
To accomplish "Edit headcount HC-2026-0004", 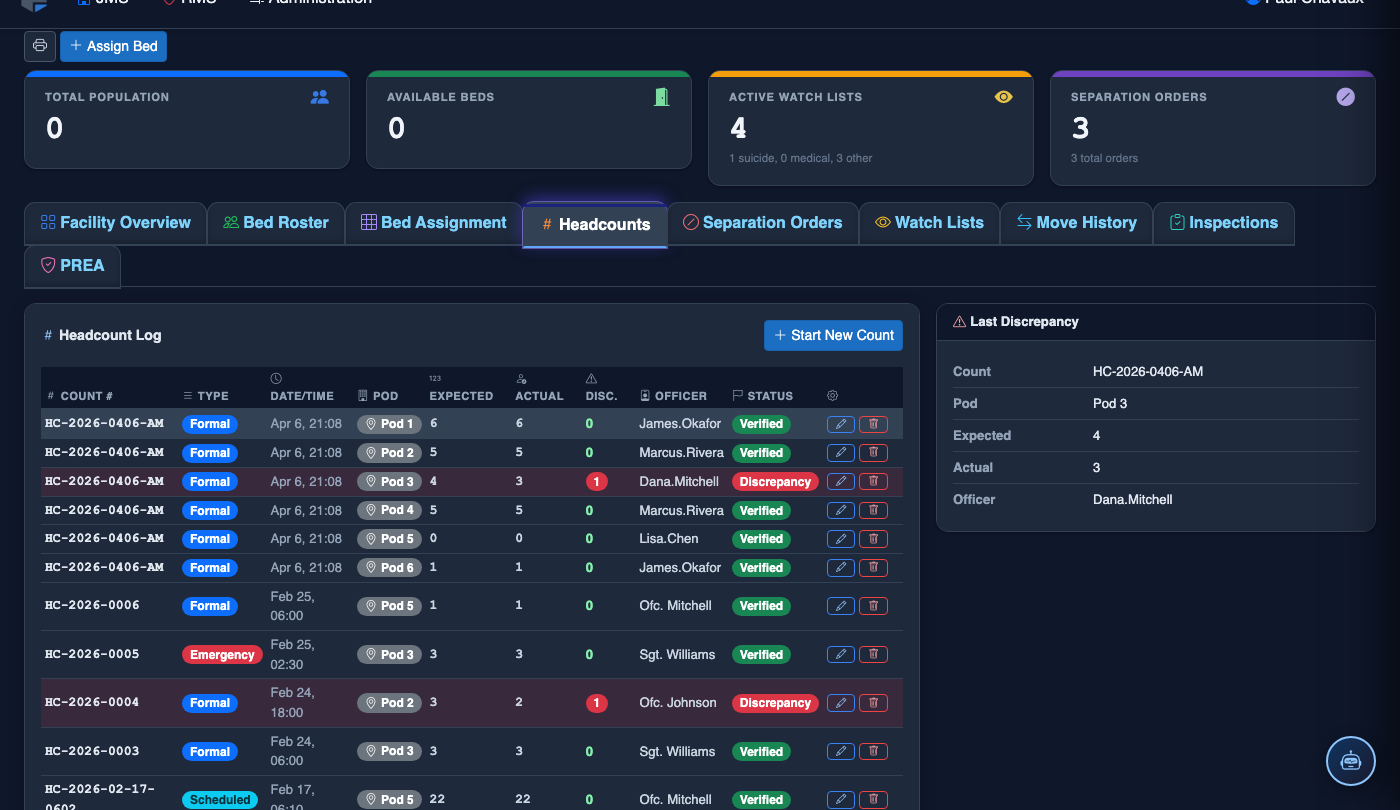I will pos(841,703).
